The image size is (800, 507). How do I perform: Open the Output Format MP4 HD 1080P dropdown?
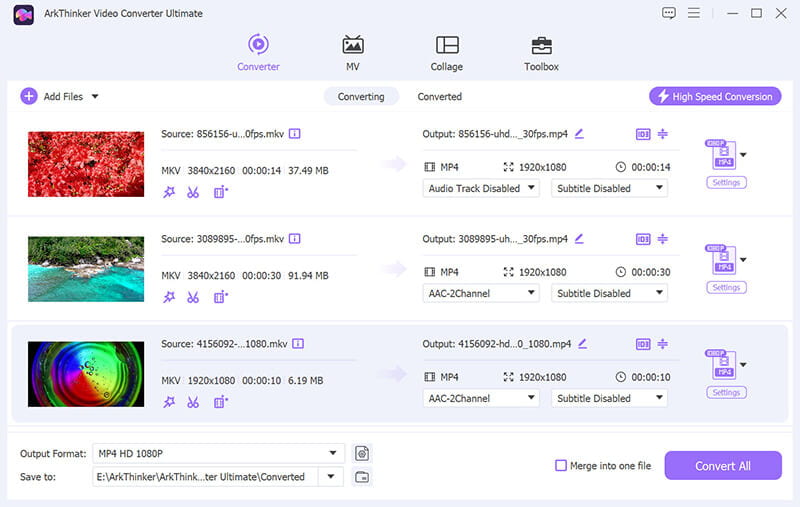point(218,453)
